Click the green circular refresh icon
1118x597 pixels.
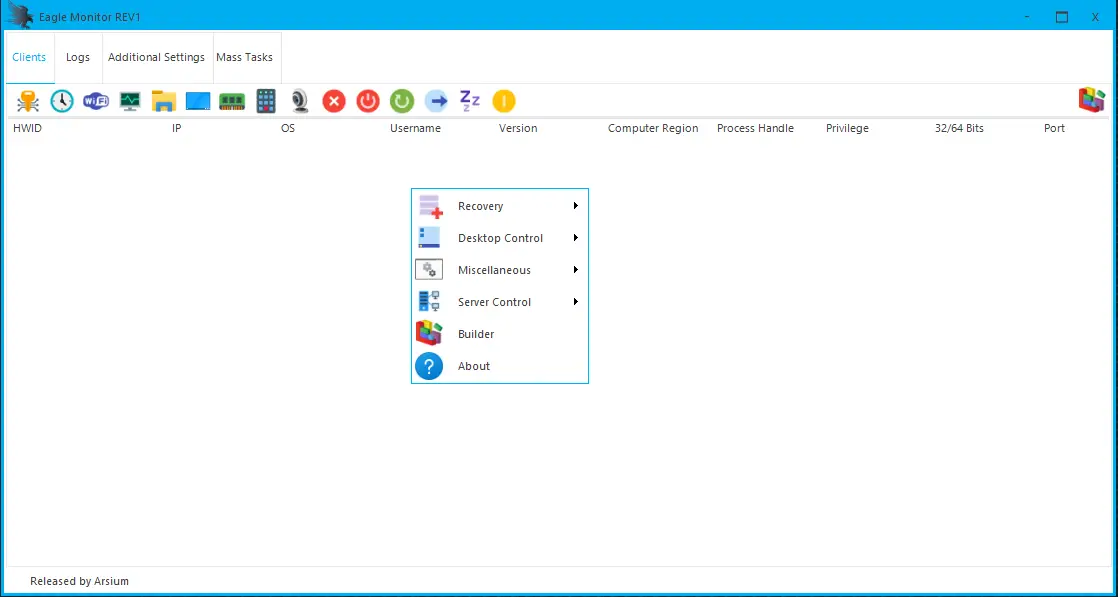click(x=402, y=101)
